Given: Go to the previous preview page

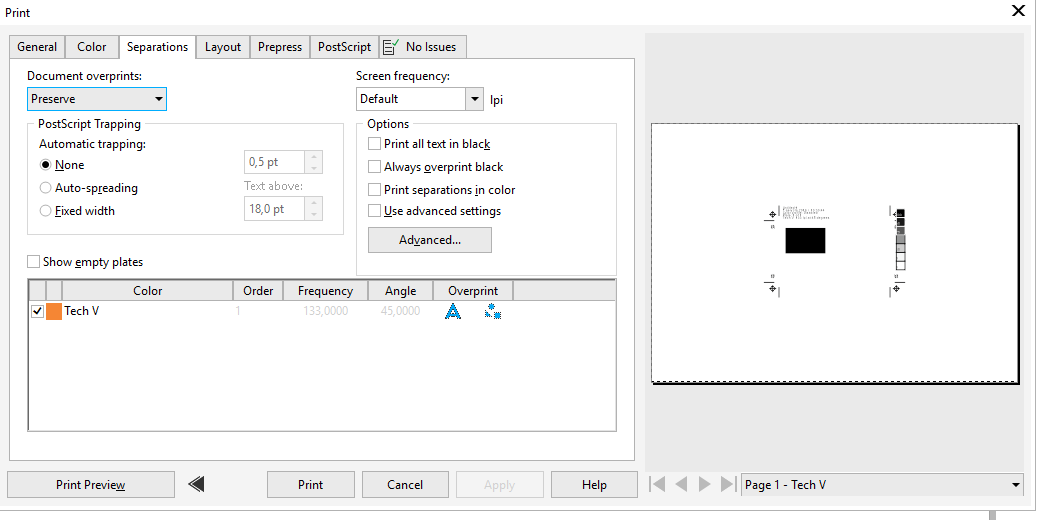Looking at the screenshot, I should coord(681,485).
